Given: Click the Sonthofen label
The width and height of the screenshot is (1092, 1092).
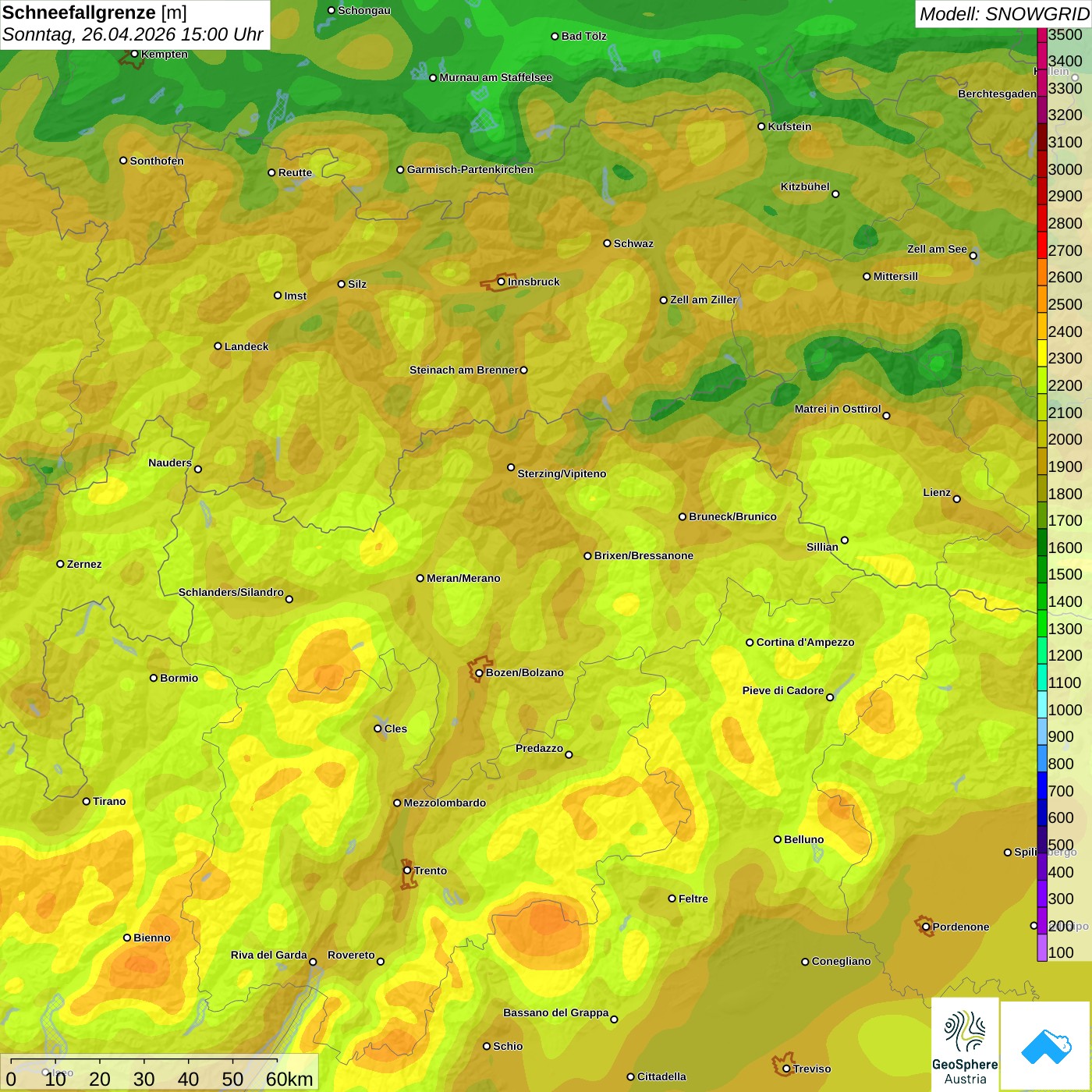Looking at the screenshot, I should click(157, 161).
